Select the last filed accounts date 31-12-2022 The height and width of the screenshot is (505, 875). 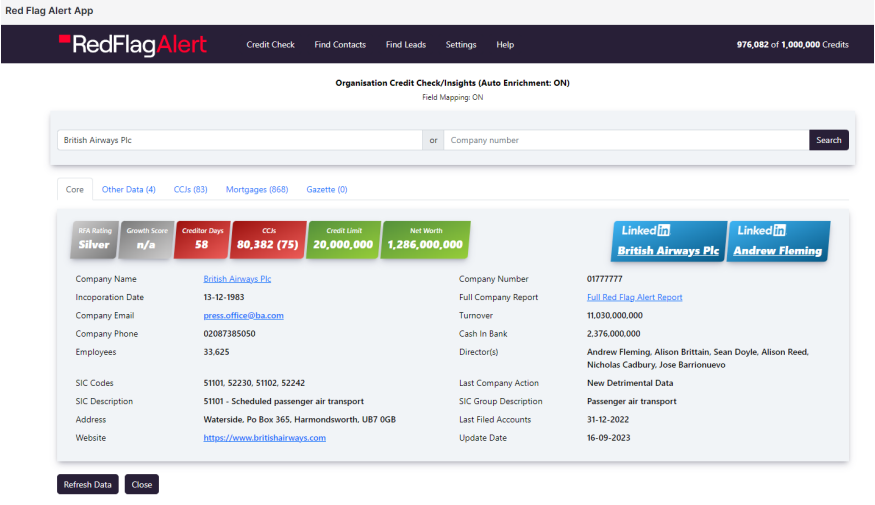click(608, 420)
